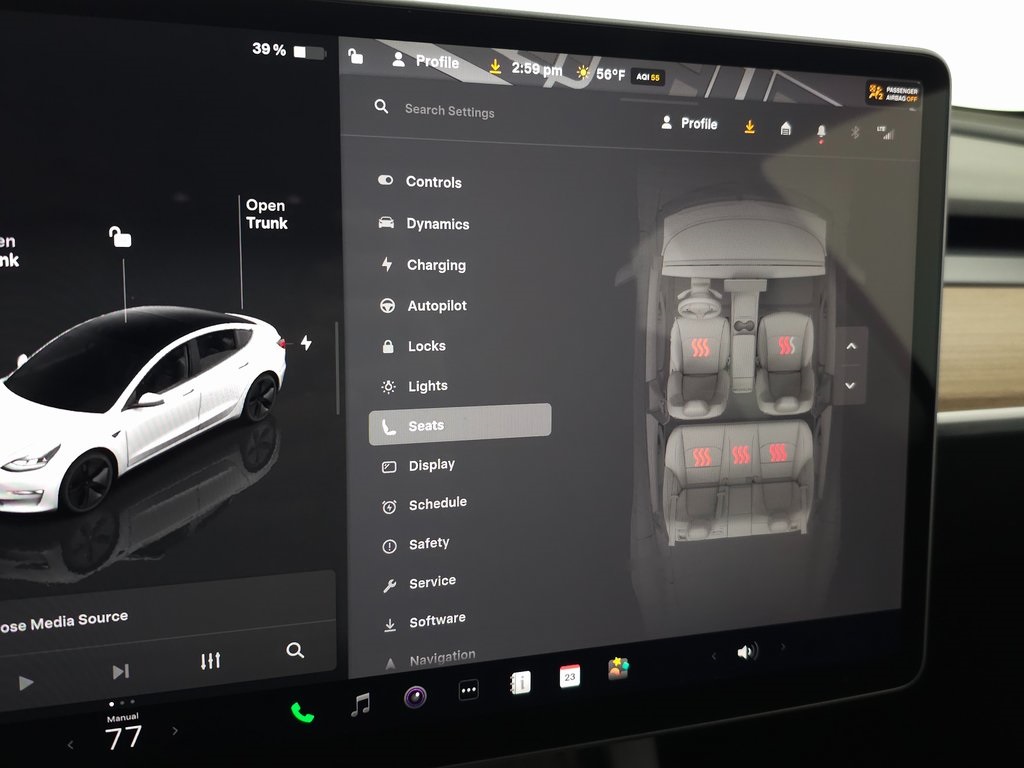Tap Open Trunk
Image resolution: width=1024 pixels, height=768 pixels.
pyautogui.click(x=265, y=213)
